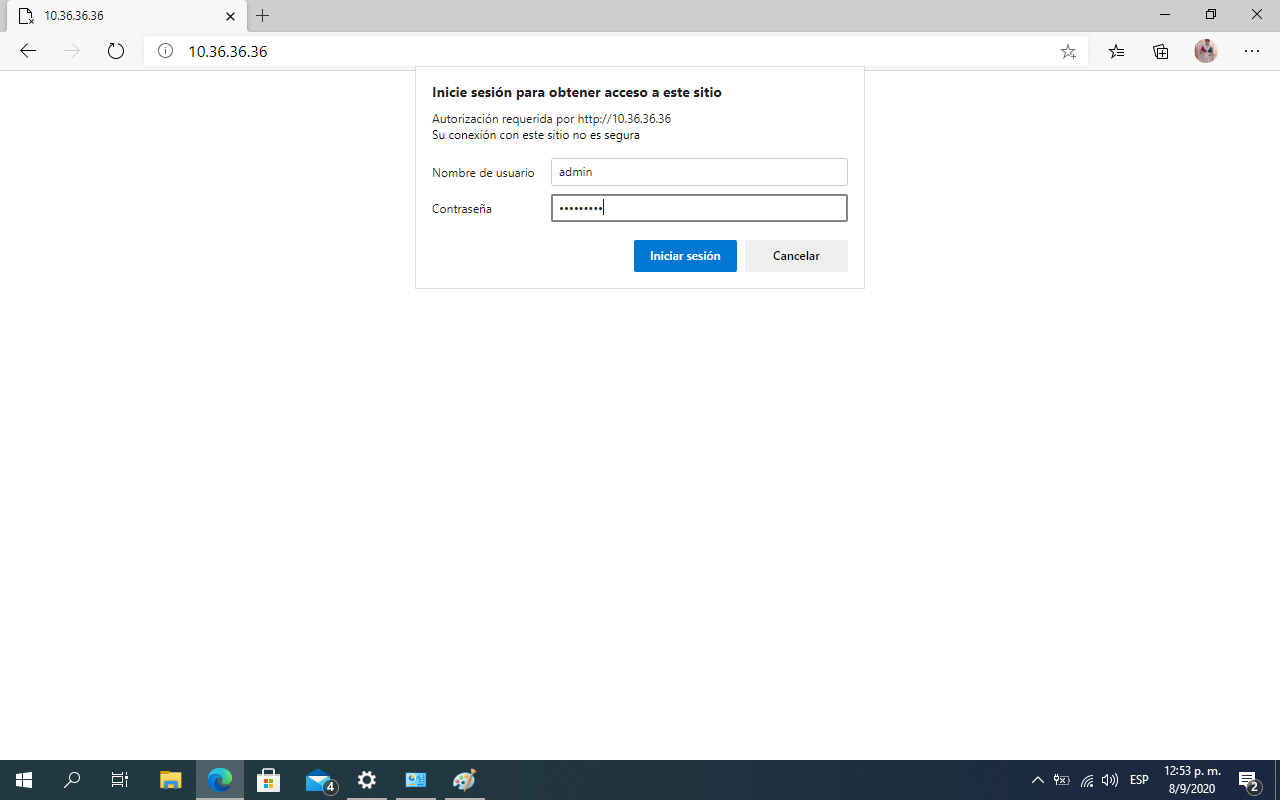Launch Paint from the taskbar

pyautogui.click(x=464, y=780)
